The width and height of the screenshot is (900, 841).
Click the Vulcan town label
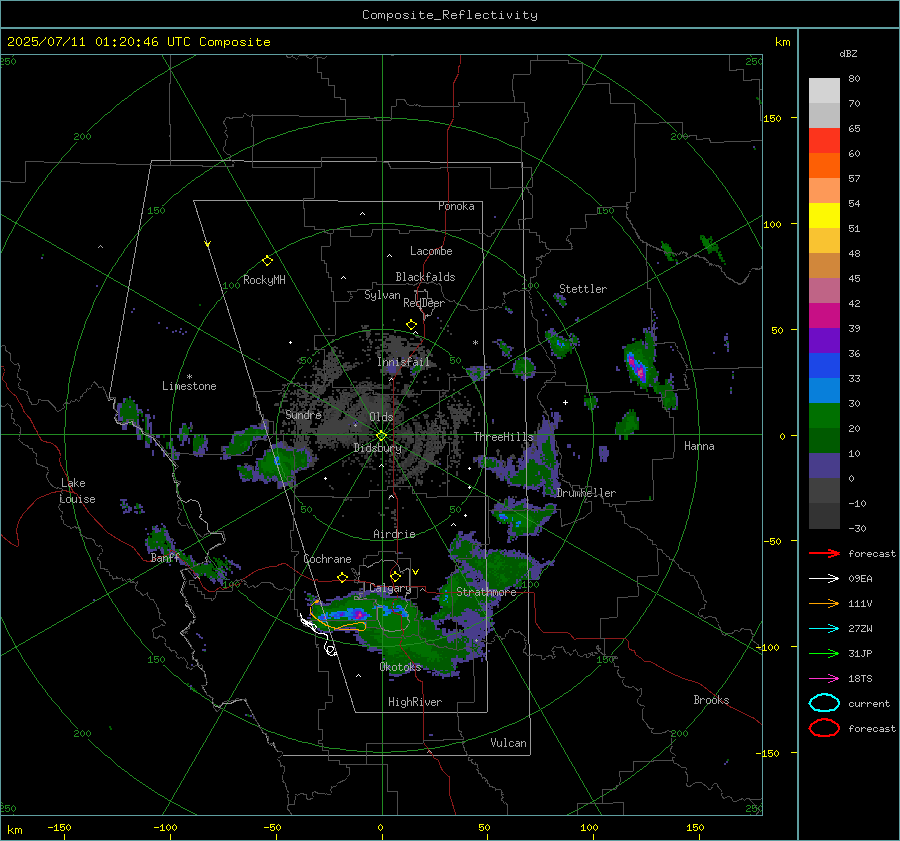tap(508, 743)
